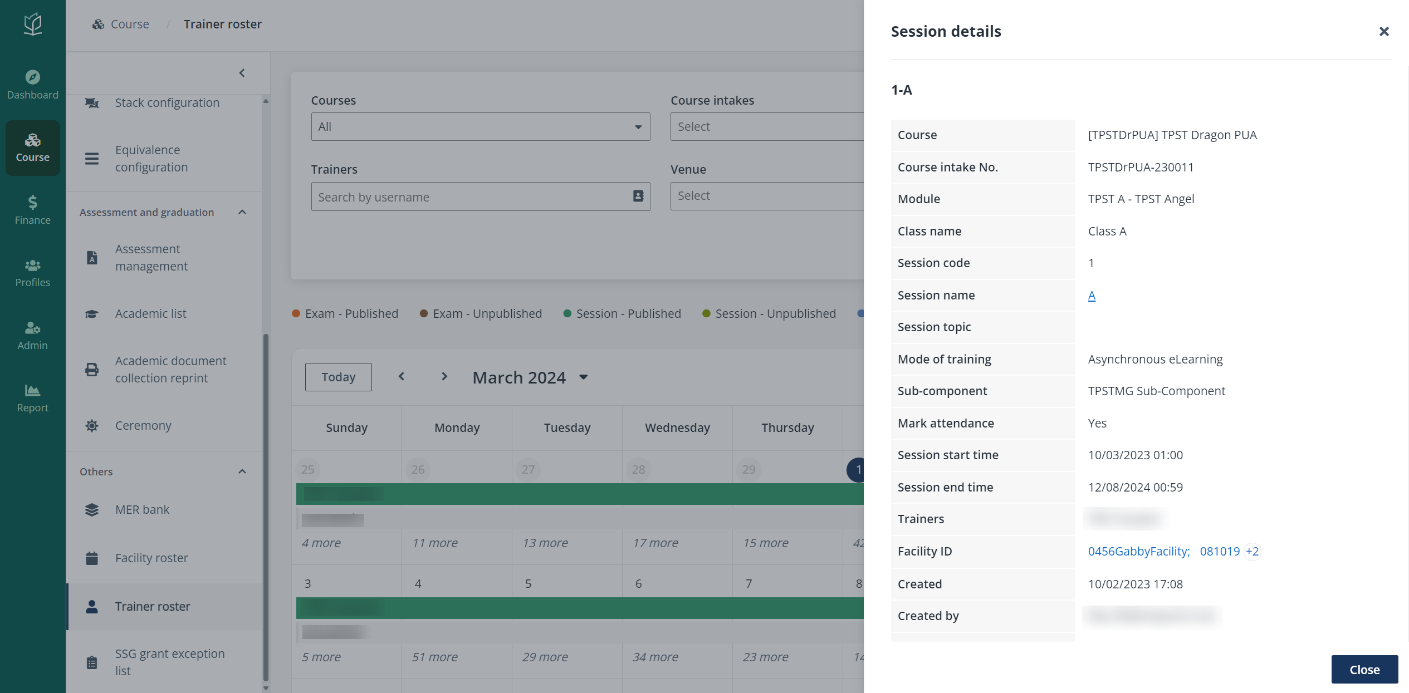Click the Session - Published green legend dot
The image size is (1409, 693).
coord(568,314)
